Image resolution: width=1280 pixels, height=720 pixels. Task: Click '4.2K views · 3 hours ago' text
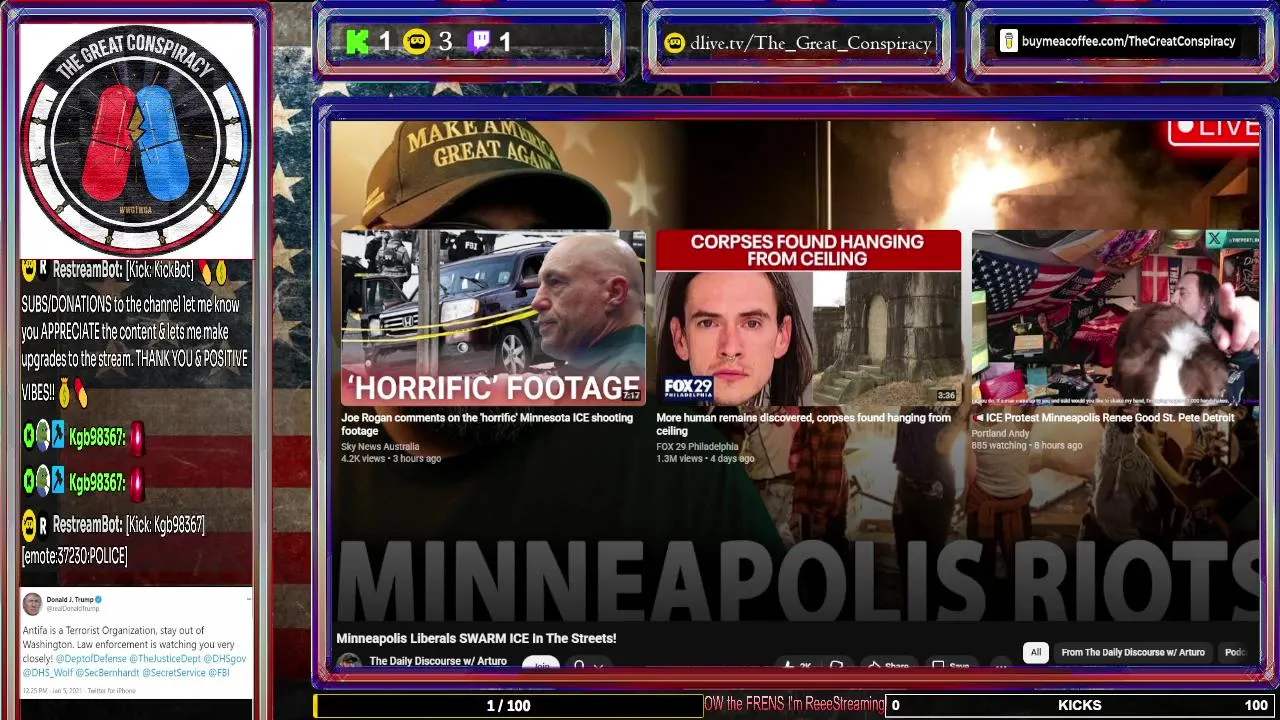[391, 459]
